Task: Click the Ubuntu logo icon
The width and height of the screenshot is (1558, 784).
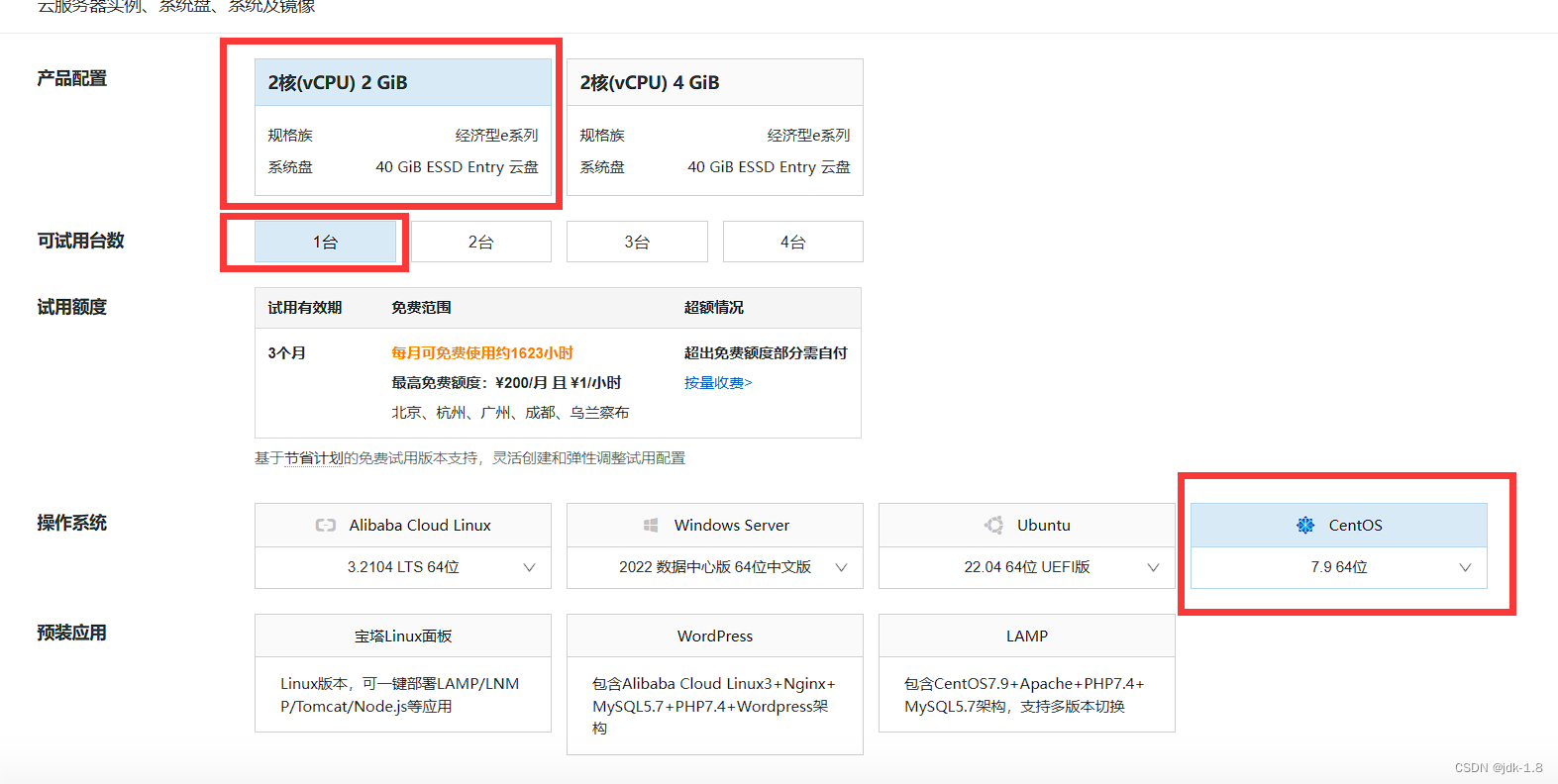Action: coord(993,526)
